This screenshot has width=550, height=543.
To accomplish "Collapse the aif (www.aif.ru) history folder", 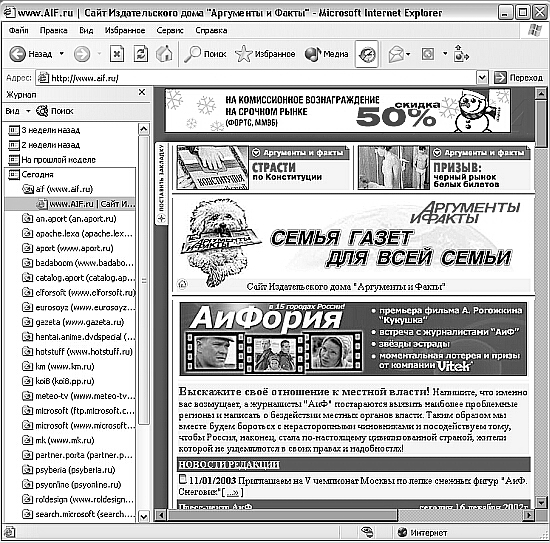I will point(58,189).
